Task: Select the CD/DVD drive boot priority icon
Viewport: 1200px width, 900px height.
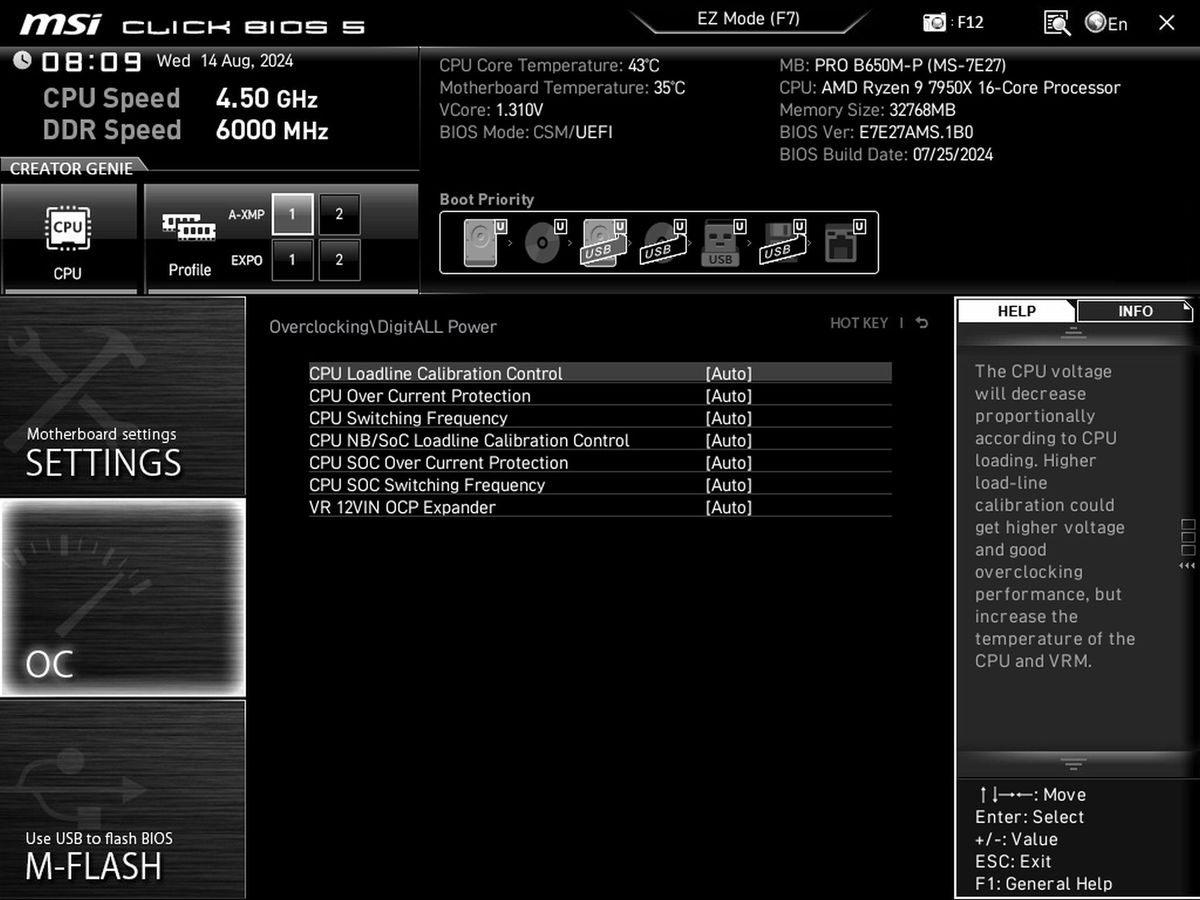Action: [x=543, y=242]
